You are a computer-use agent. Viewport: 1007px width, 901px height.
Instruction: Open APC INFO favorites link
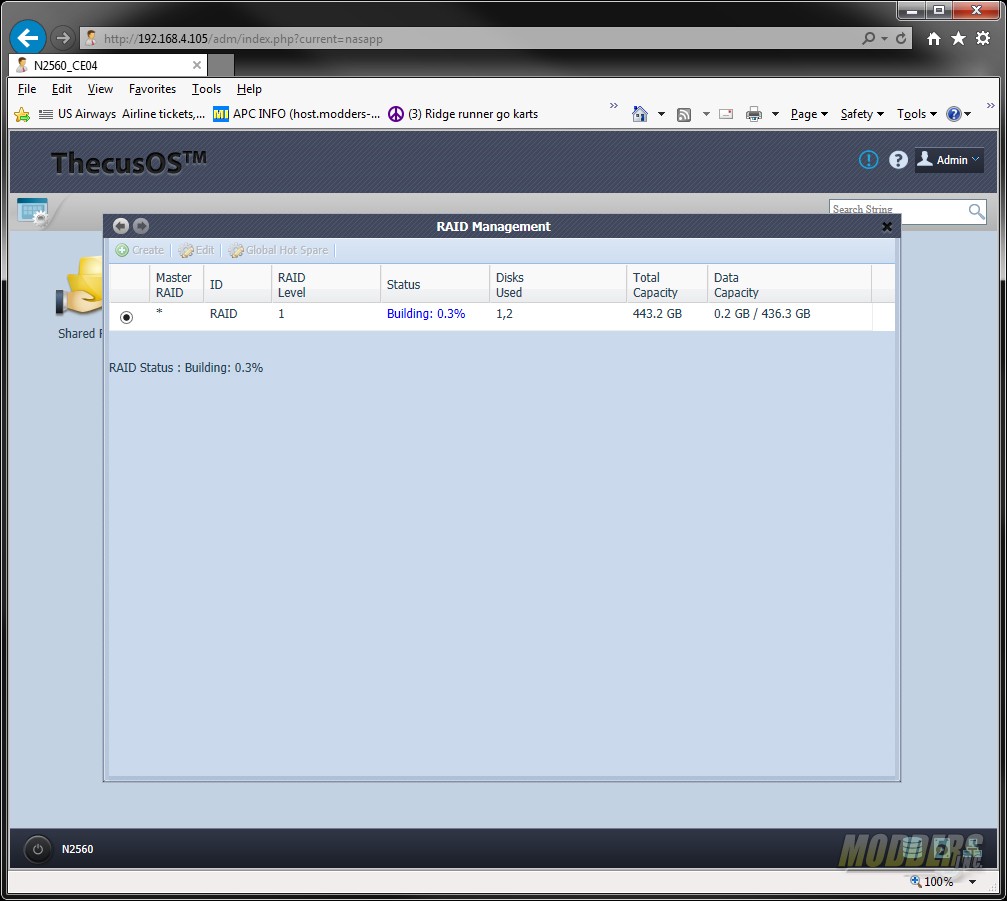[x=297, y=114]
